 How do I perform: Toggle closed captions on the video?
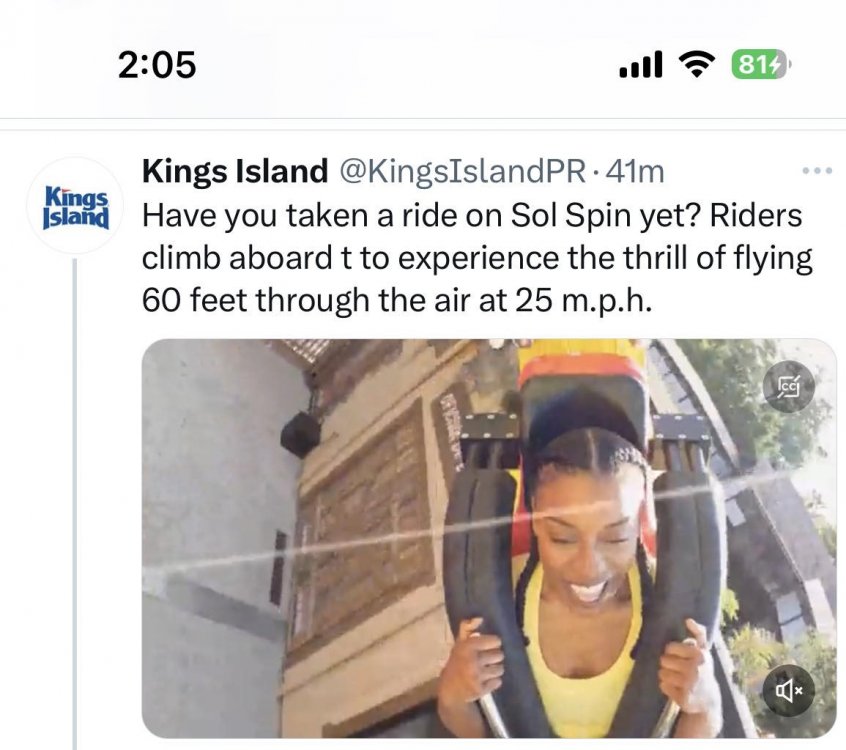789,386
